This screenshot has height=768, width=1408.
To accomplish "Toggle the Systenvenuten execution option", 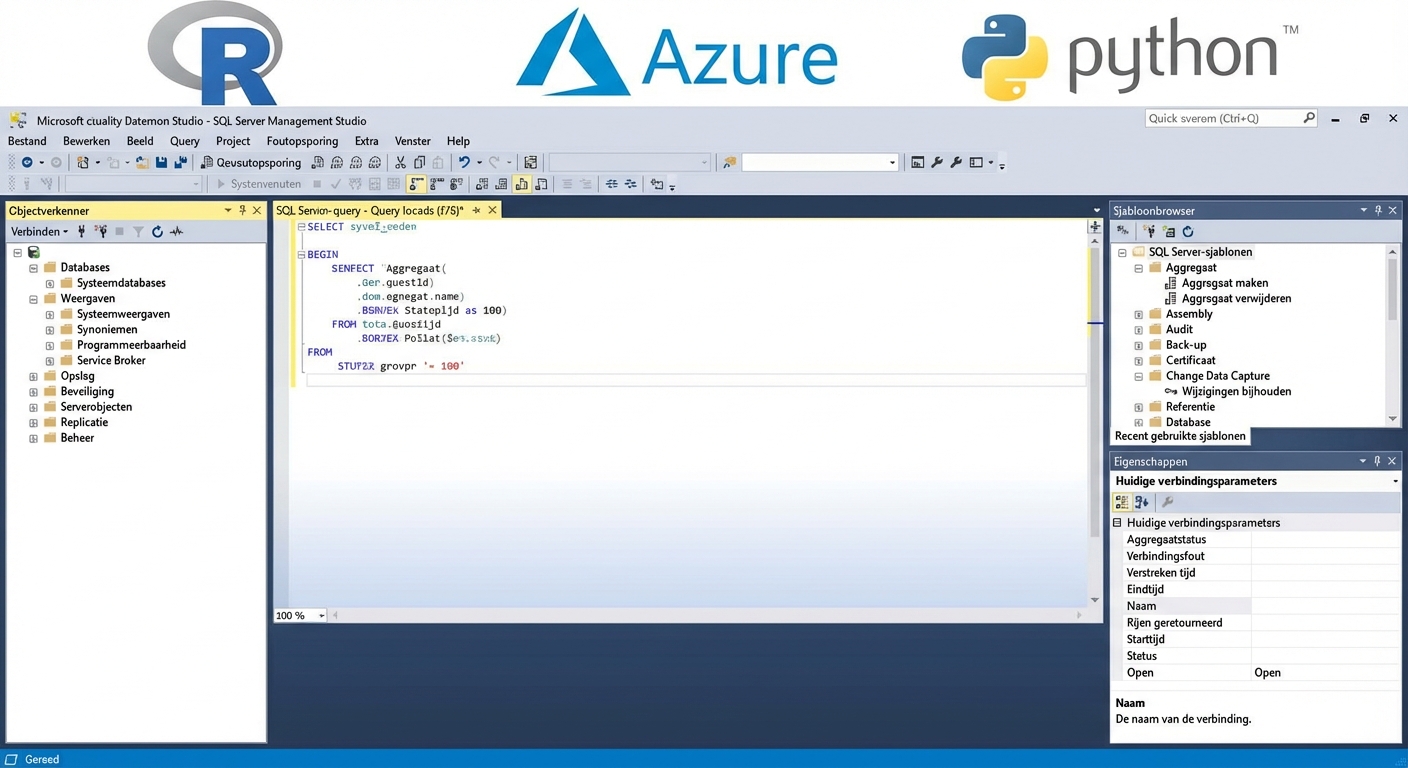I will tap(264, 183).
